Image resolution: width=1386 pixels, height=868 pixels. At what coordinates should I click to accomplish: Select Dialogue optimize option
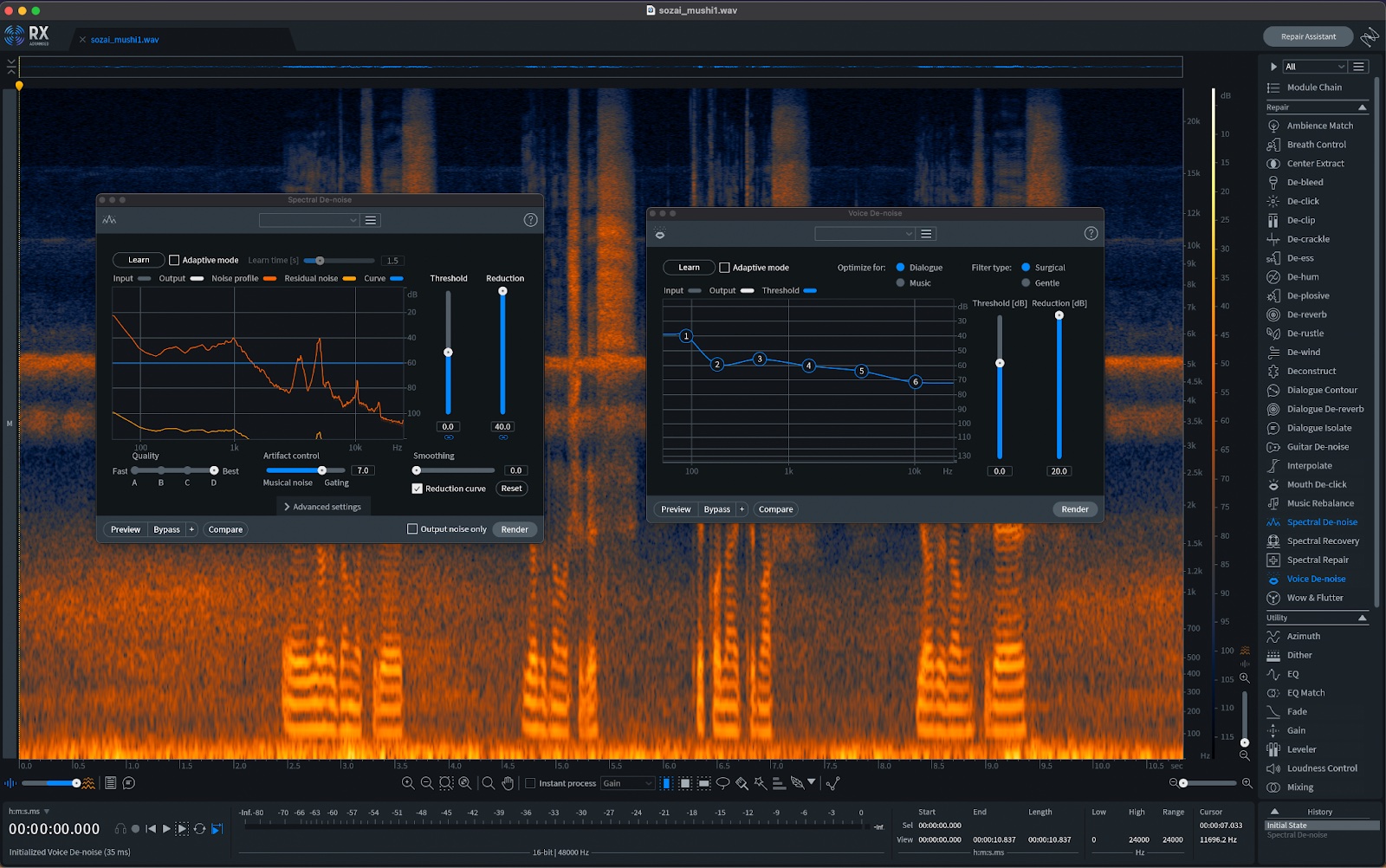pos(901,268)
